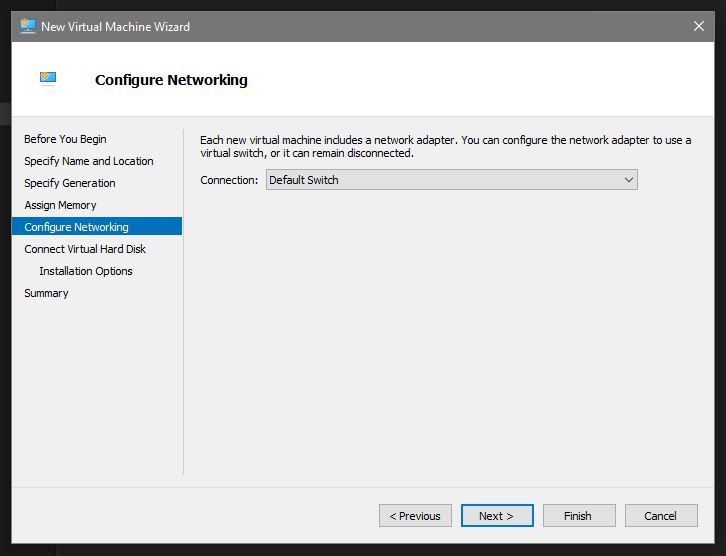Click the Previous button
This screenshot has width=726, height=556.
pos(415,516)
